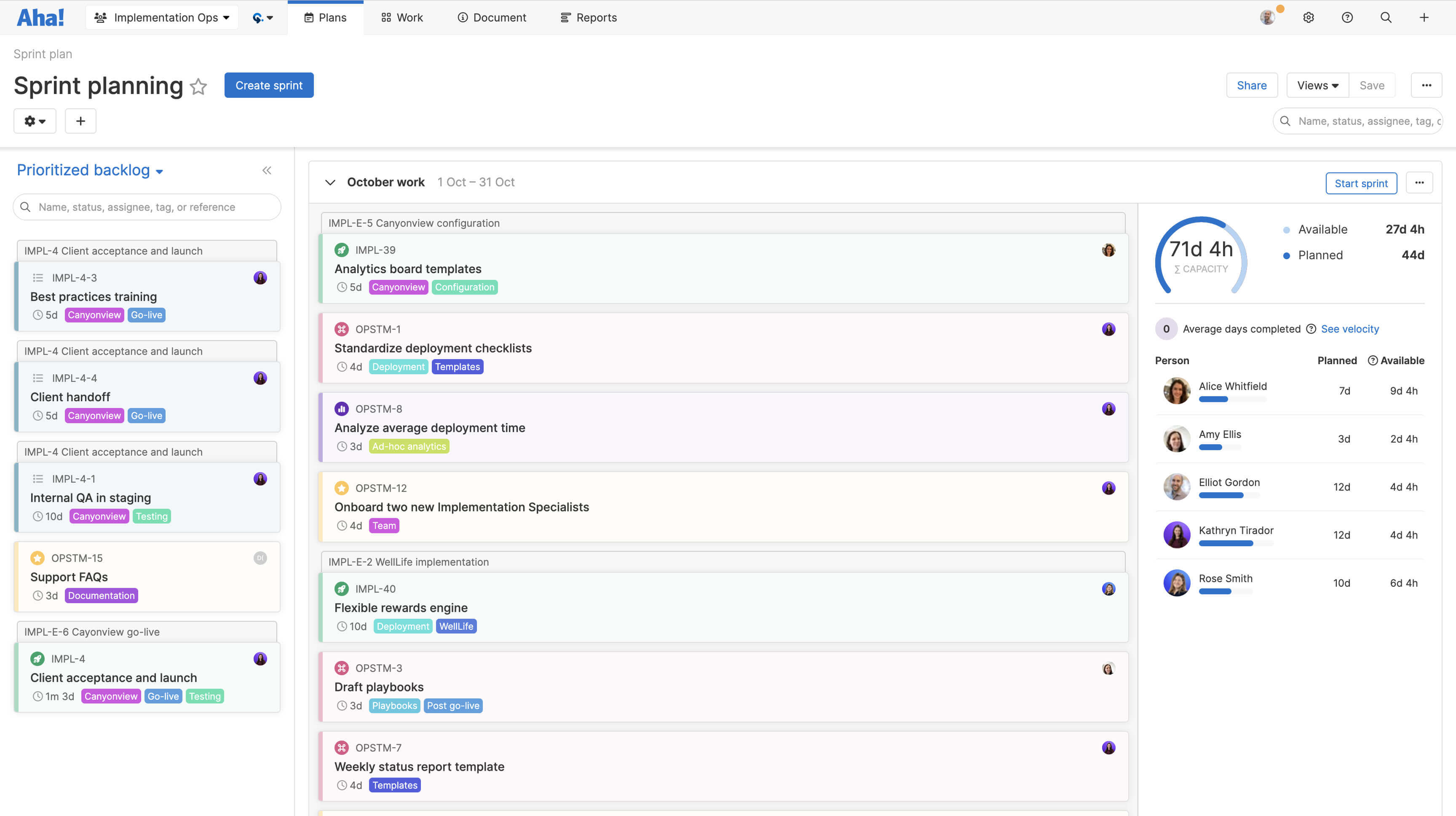Screen dimensions: 1456x816
Task: Click the plus icon in top navigation
Action: pyautogui.click(x=1424, y=18)
